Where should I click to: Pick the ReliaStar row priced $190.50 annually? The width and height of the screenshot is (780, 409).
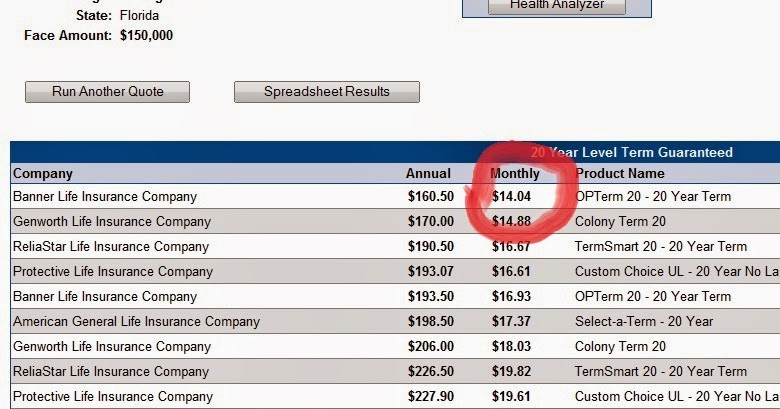(x=395, y=246)
